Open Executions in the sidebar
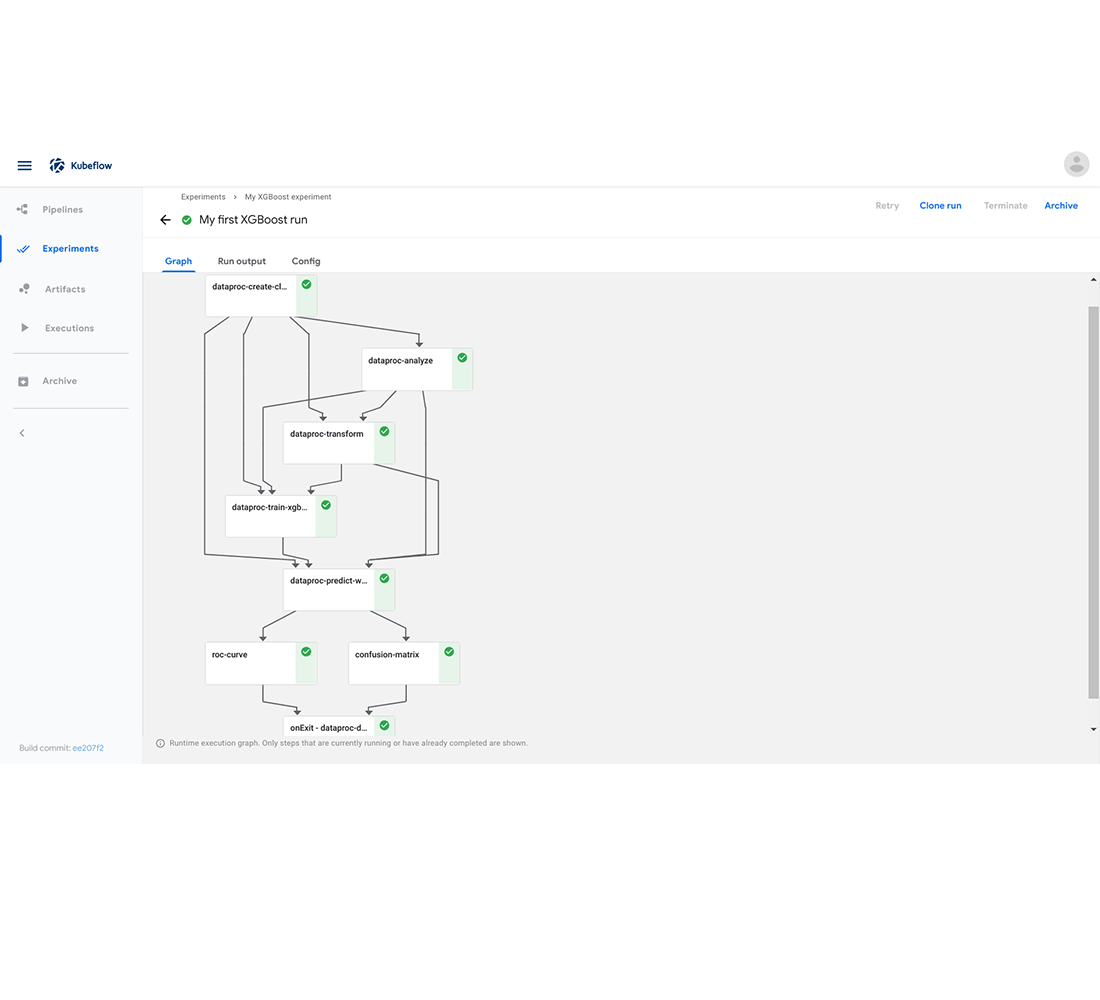1100x1000 pixels. click(x=69, y=328)
